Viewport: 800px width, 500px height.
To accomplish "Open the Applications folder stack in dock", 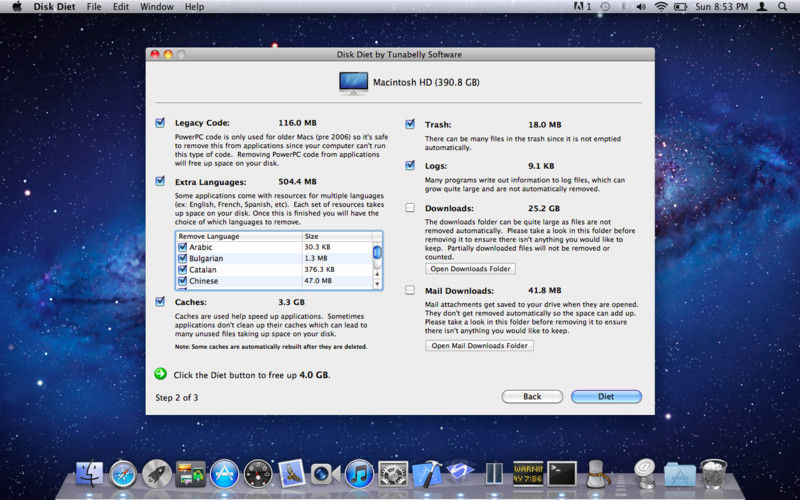I will click(680, 475).
